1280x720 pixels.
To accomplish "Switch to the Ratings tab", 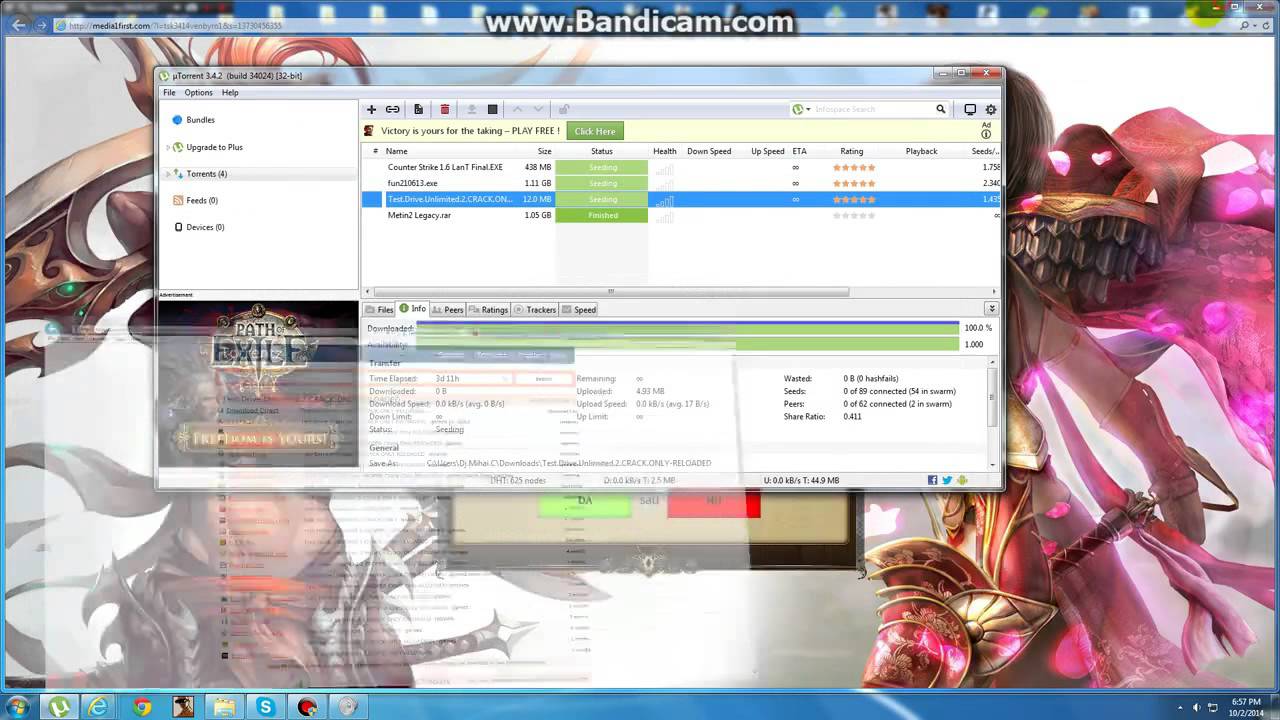I will 489,310.
